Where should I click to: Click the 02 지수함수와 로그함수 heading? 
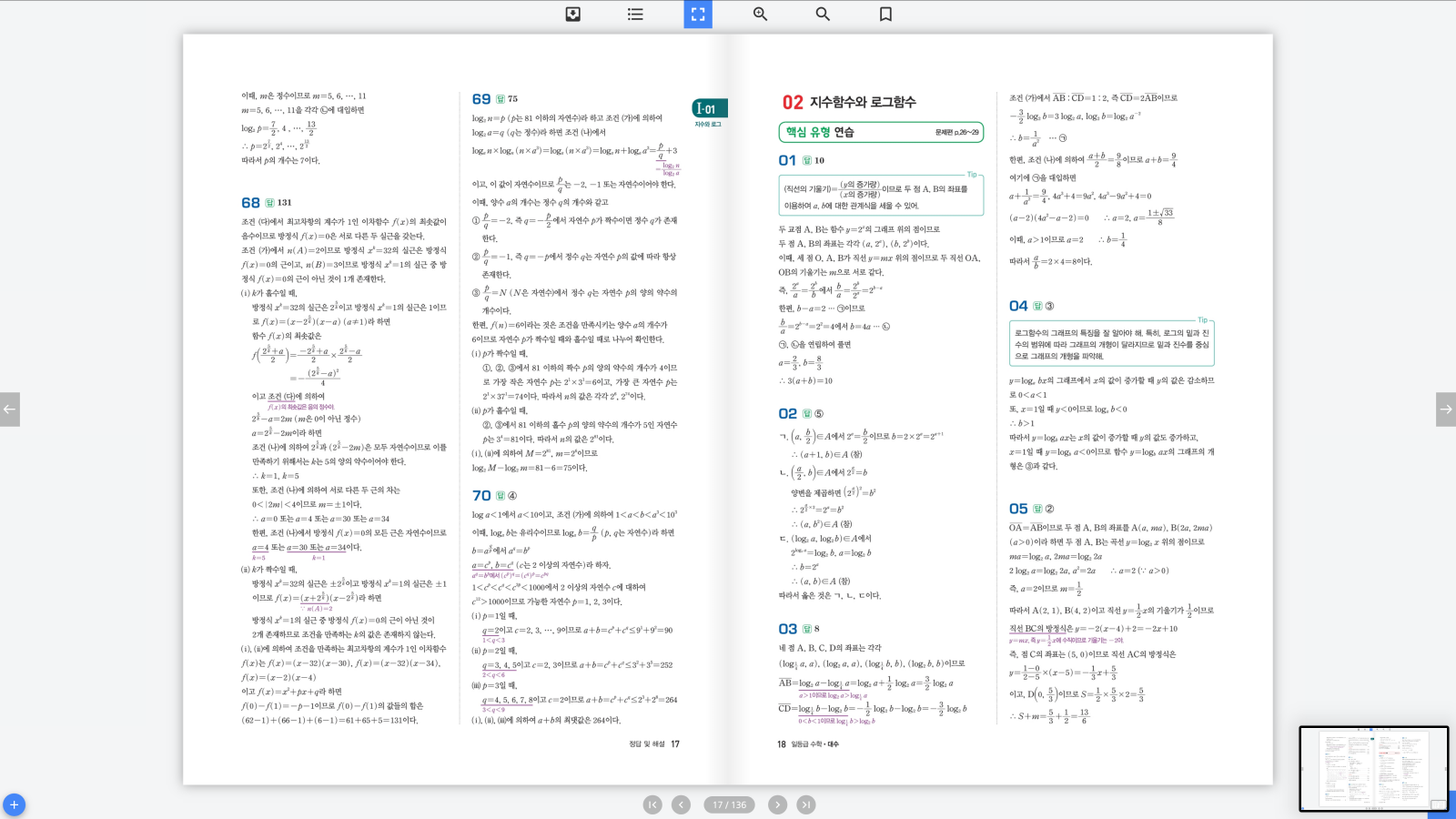tap(849, 102)
